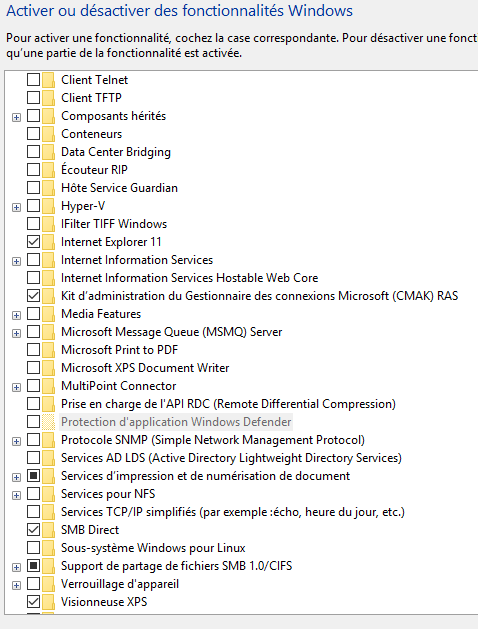Screen dimensions: 478x629
Task: Select the Client Telnet folder icon
Action: (48, 80)
